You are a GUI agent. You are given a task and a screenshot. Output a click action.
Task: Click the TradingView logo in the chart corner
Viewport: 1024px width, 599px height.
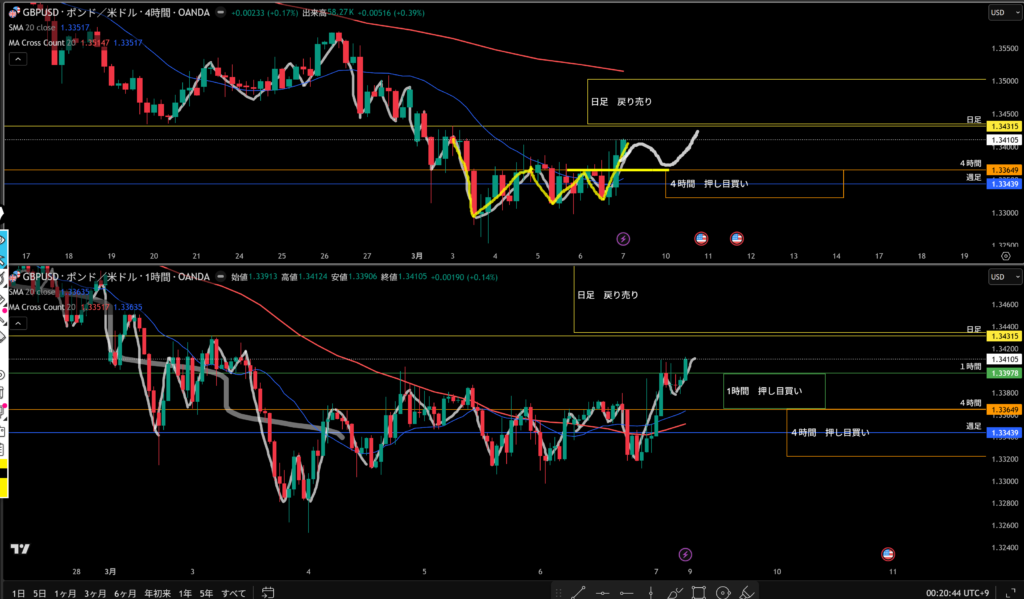[19, 548]
